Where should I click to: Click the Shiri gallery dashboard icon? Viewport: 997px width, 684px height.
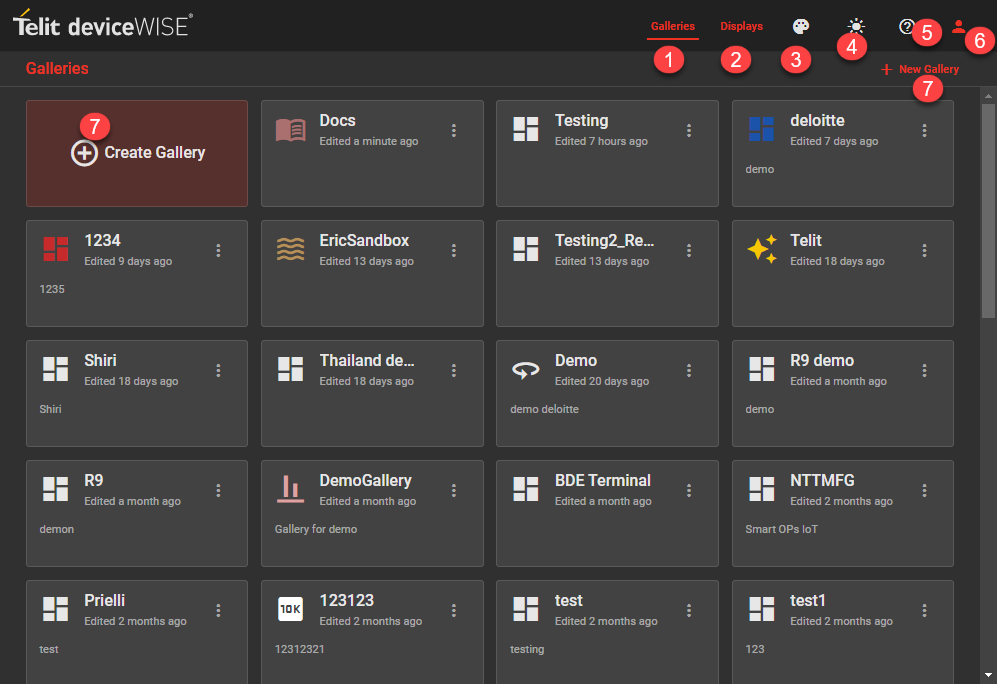[x=55, y=369]
